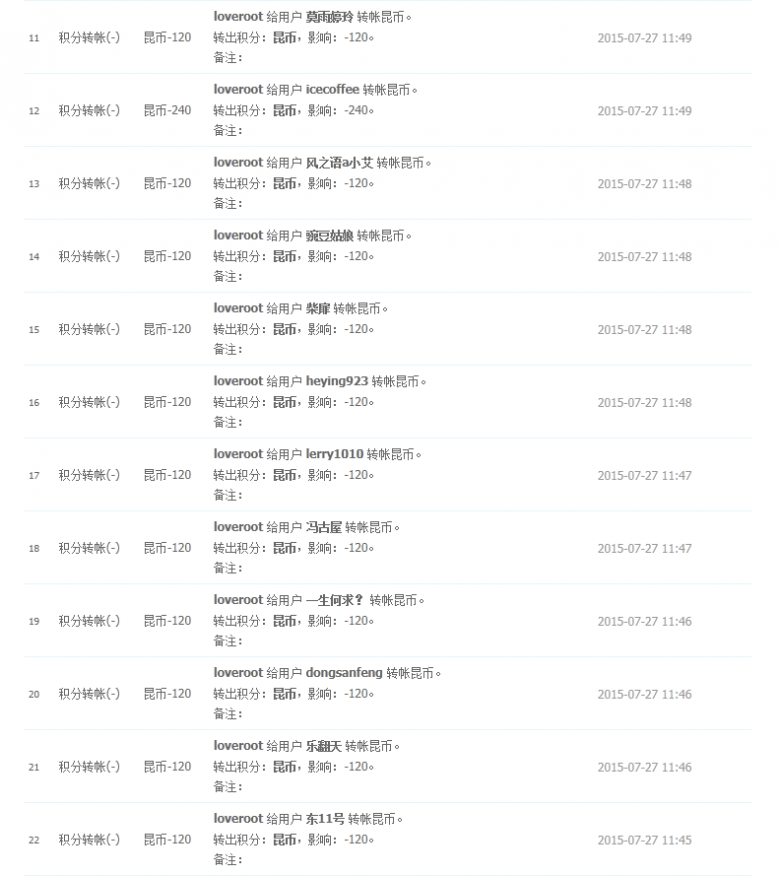The height and width of the screenshot is (876, 780).
Task: Open user 一生何求? link
Action: (x=335, y=600)
